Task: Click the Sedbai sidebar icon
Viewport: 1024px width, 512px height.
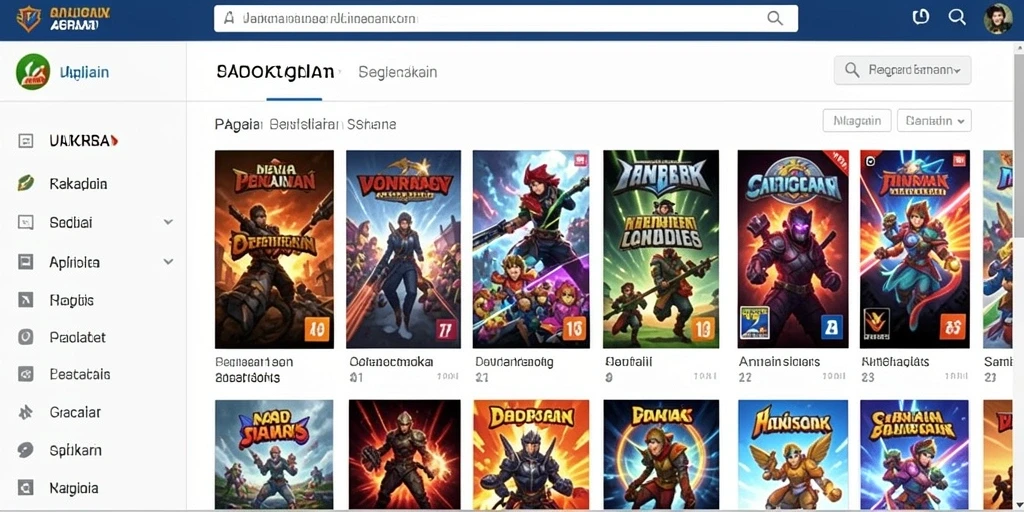Action: [25, 223]
